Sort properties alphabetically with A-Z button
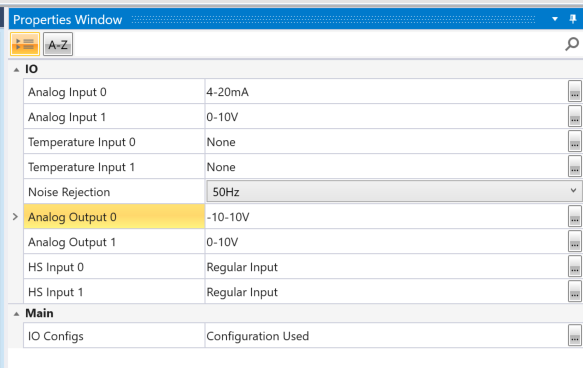Viewport: 583px width, 368px height. [x=58, y=44]
